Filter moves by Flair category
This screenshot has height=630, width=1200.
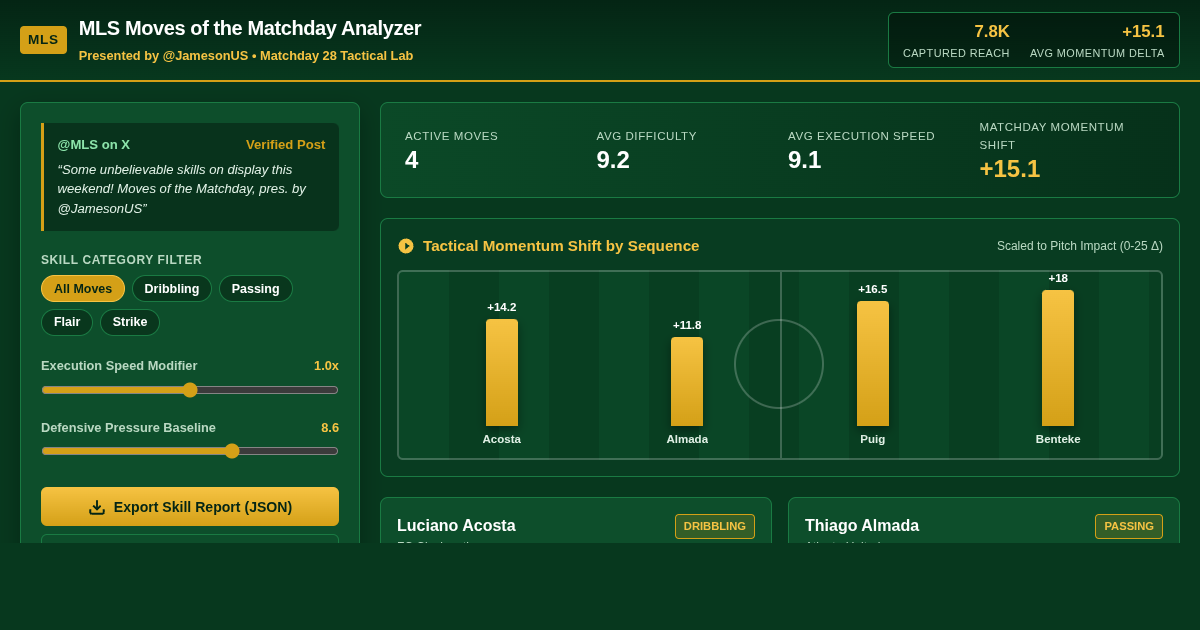[67, 322]
